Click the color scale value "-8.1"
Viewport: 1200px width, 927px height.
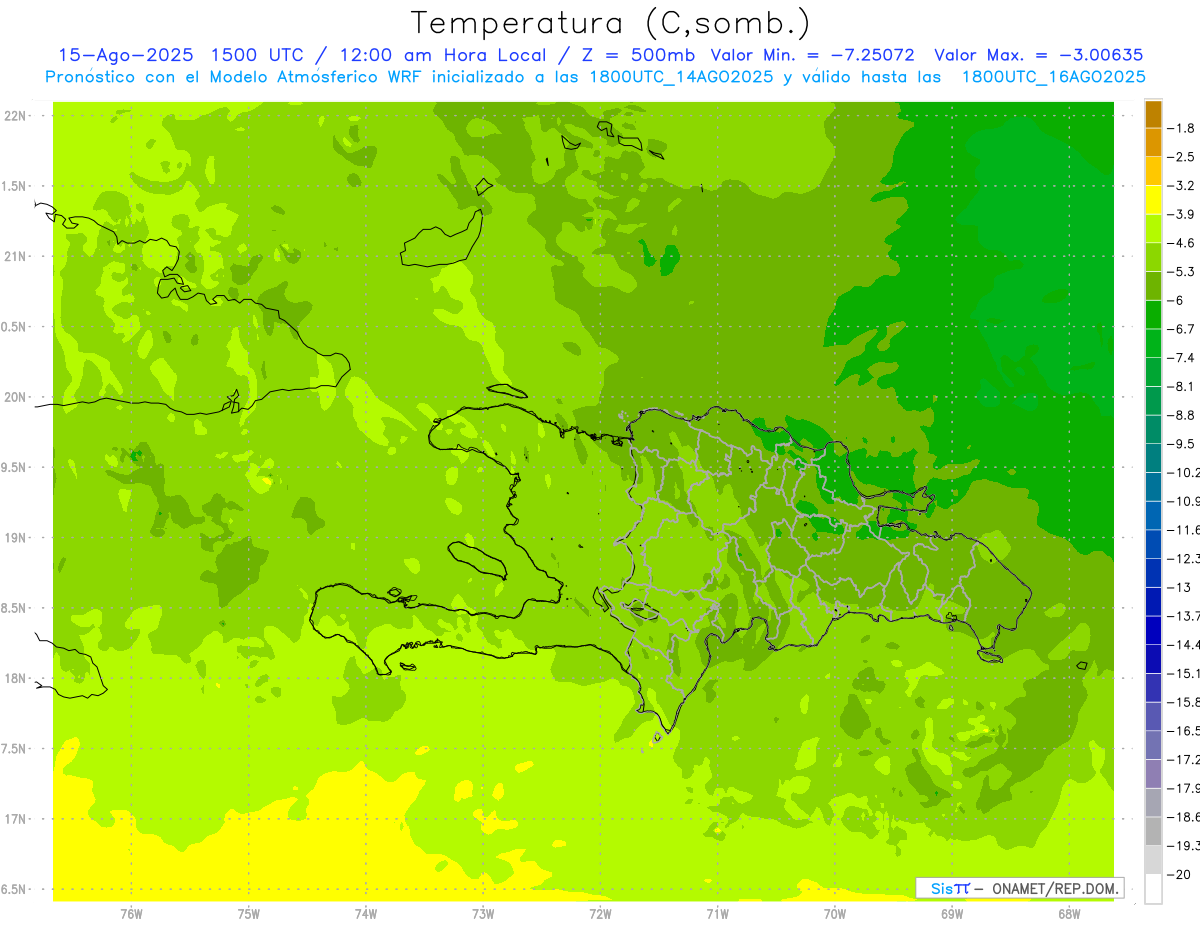[1181, 386]
